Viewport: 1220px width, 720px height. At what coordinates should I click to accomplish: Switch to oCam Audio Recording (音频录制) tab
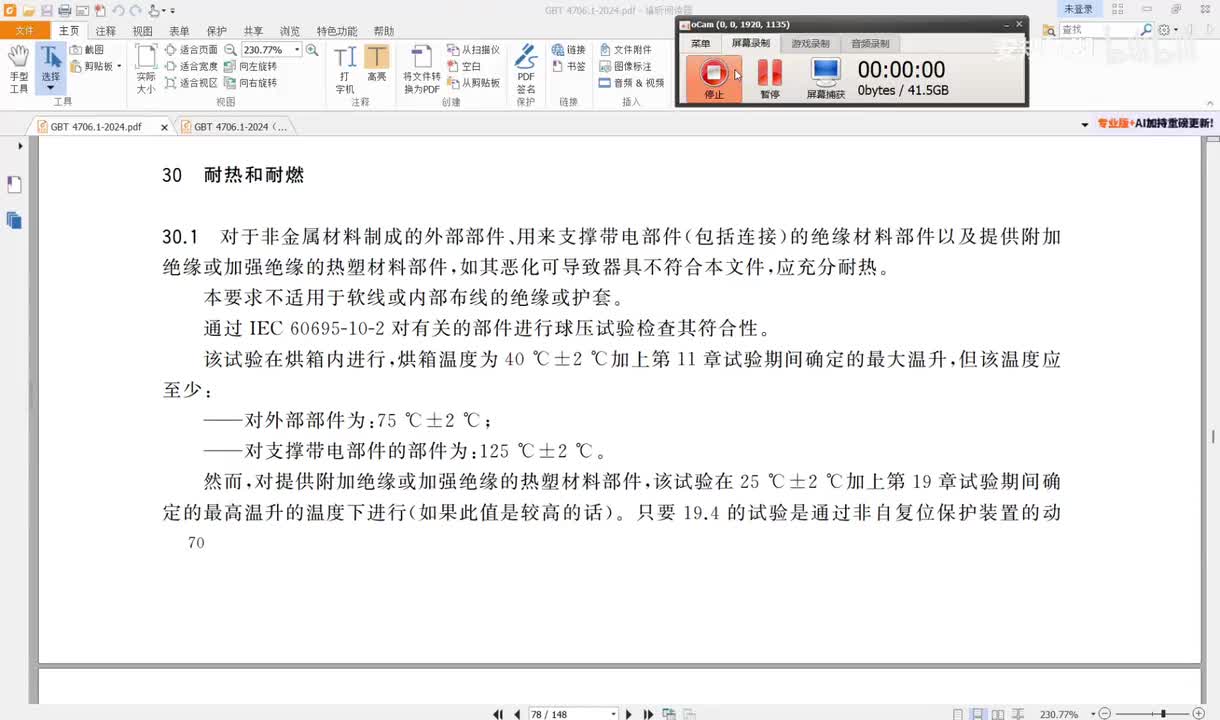pyautogui.click(x=870, y=44)
